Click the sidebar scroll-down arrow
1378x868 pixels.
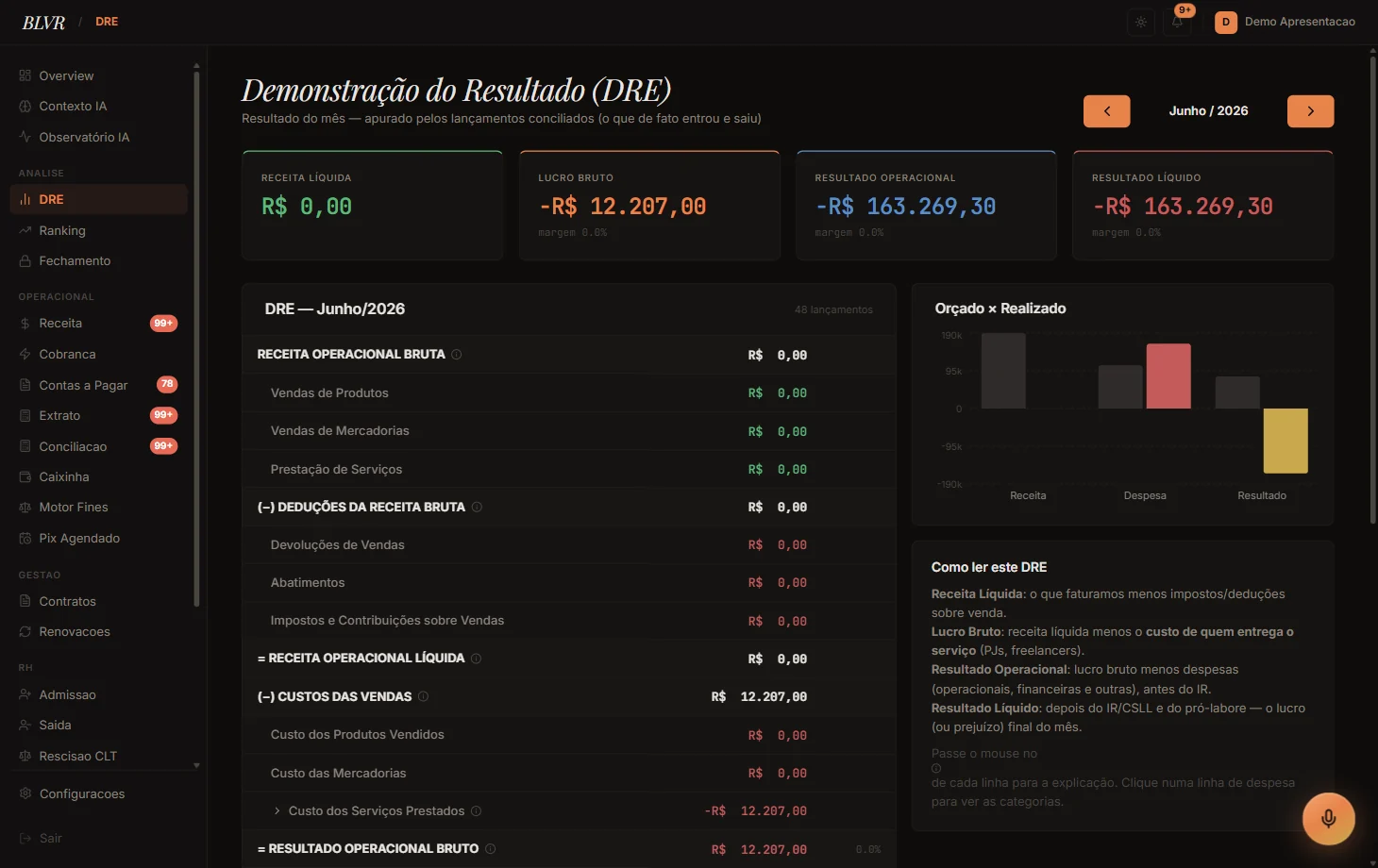coord(196,765)
